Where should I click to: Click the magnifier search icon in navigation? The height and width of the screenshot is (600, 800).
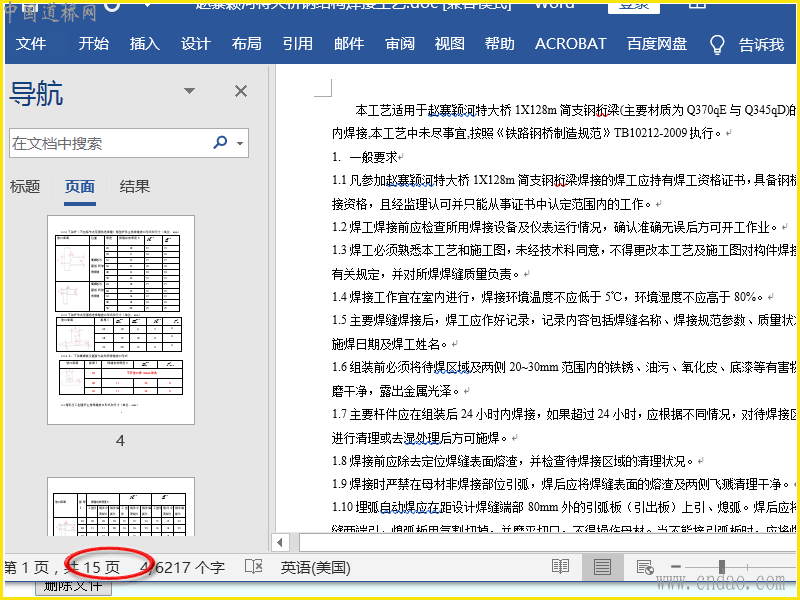220,142
